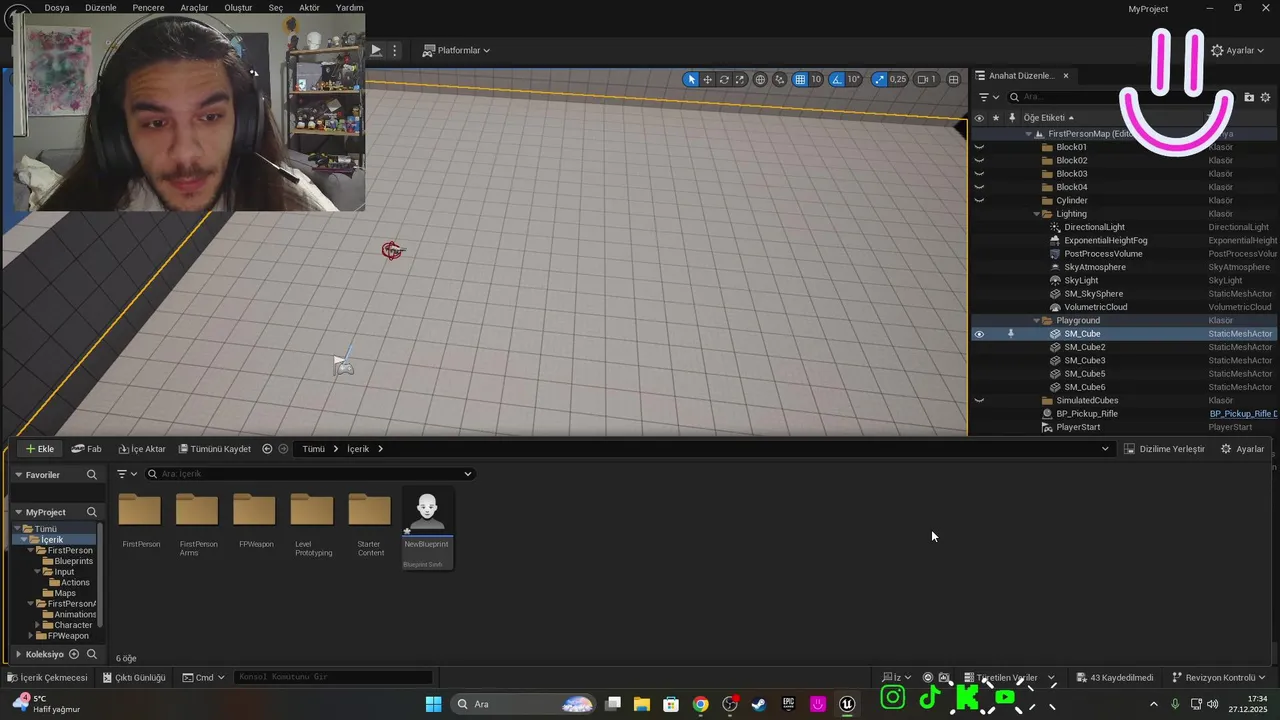Open grid snap size value 10
Viewport: 1280px width, 720px height.
816,79
